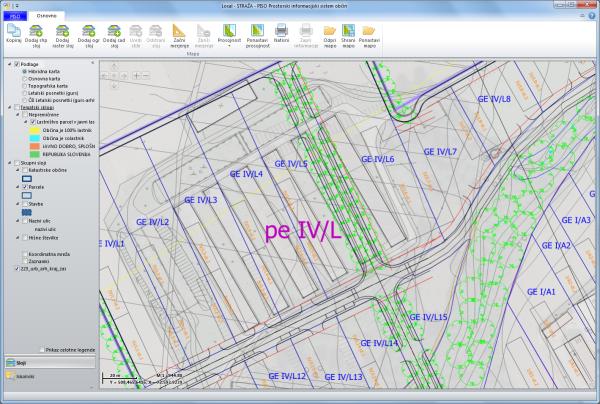
Task: Collapse the Podlage tree group
Action: click(x=9, y=64)
